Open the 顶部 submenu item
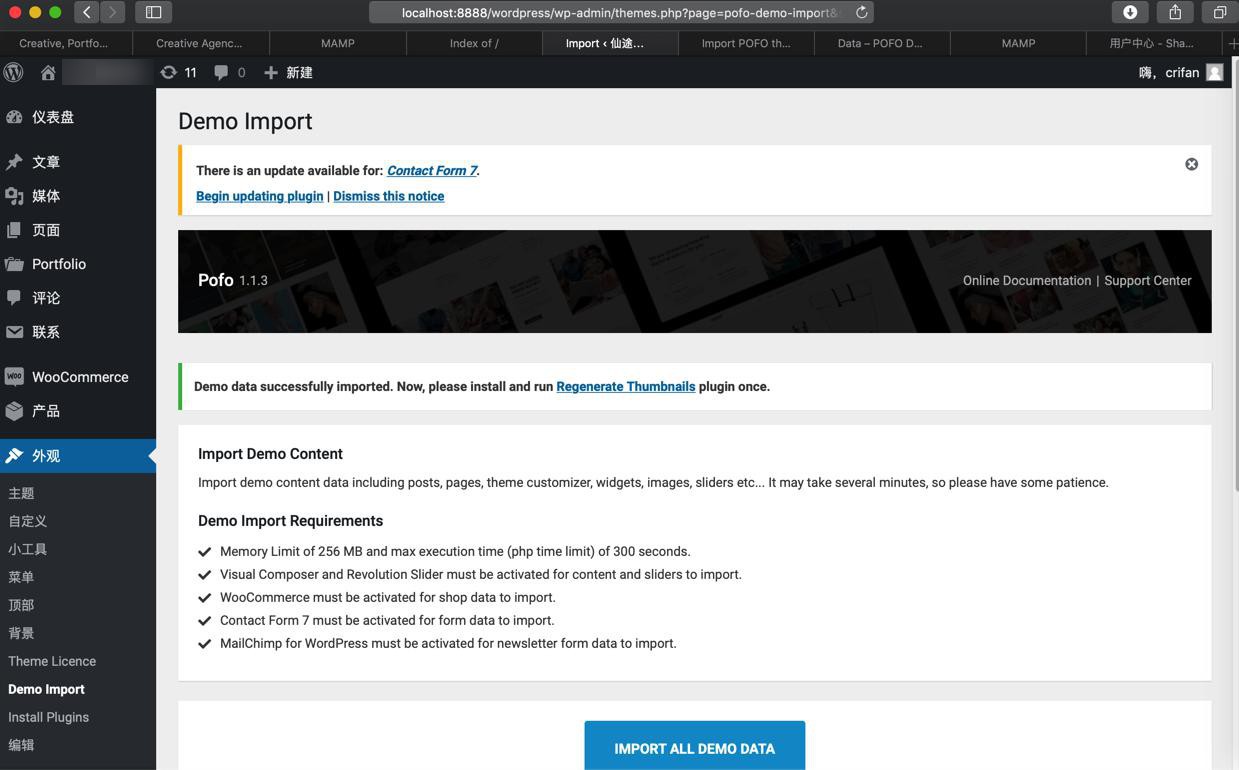The image size is (1239, 770). (x=21, y=605)
